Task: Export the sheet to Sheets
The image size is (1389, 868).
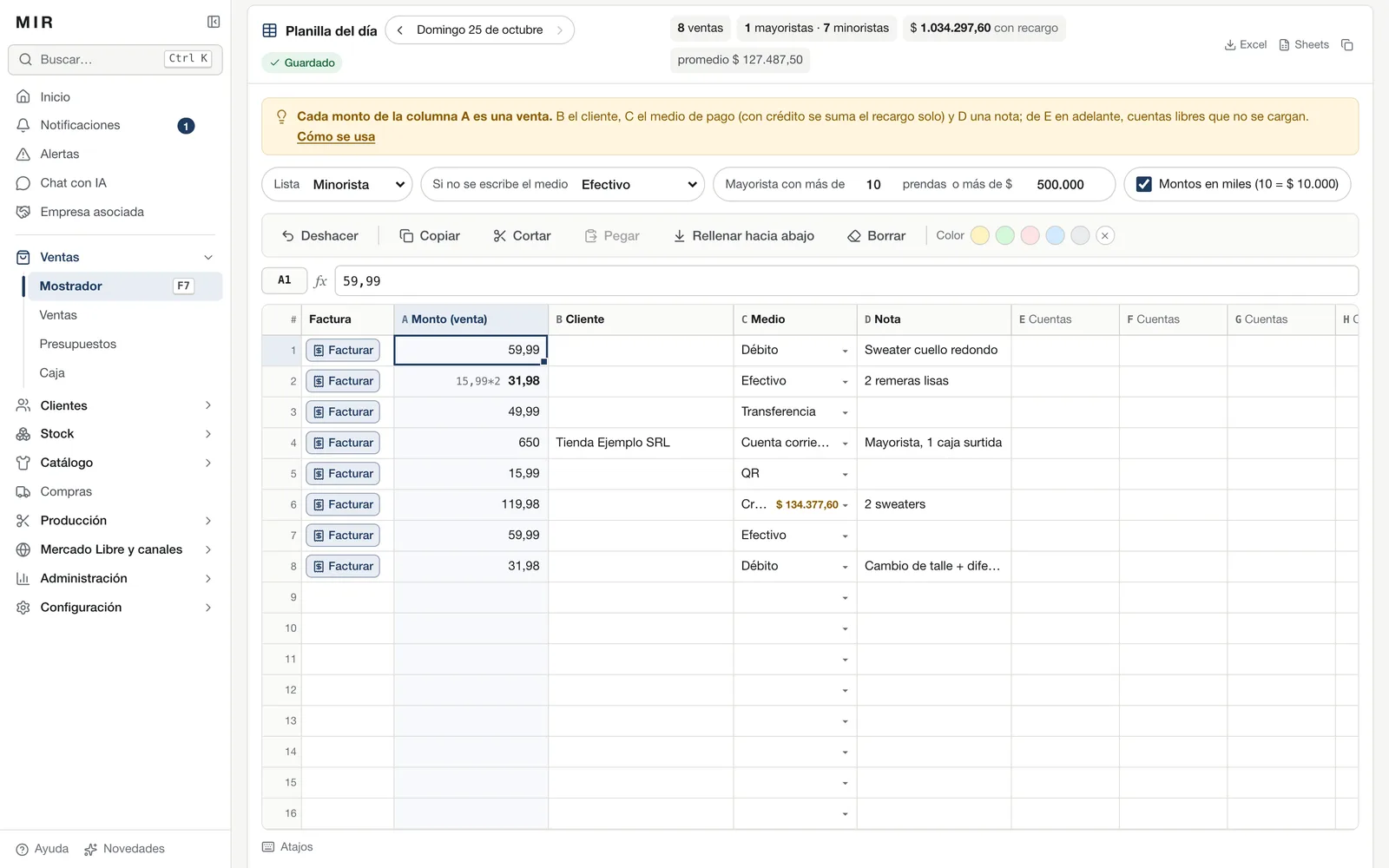Action: tap(1304, 44)
